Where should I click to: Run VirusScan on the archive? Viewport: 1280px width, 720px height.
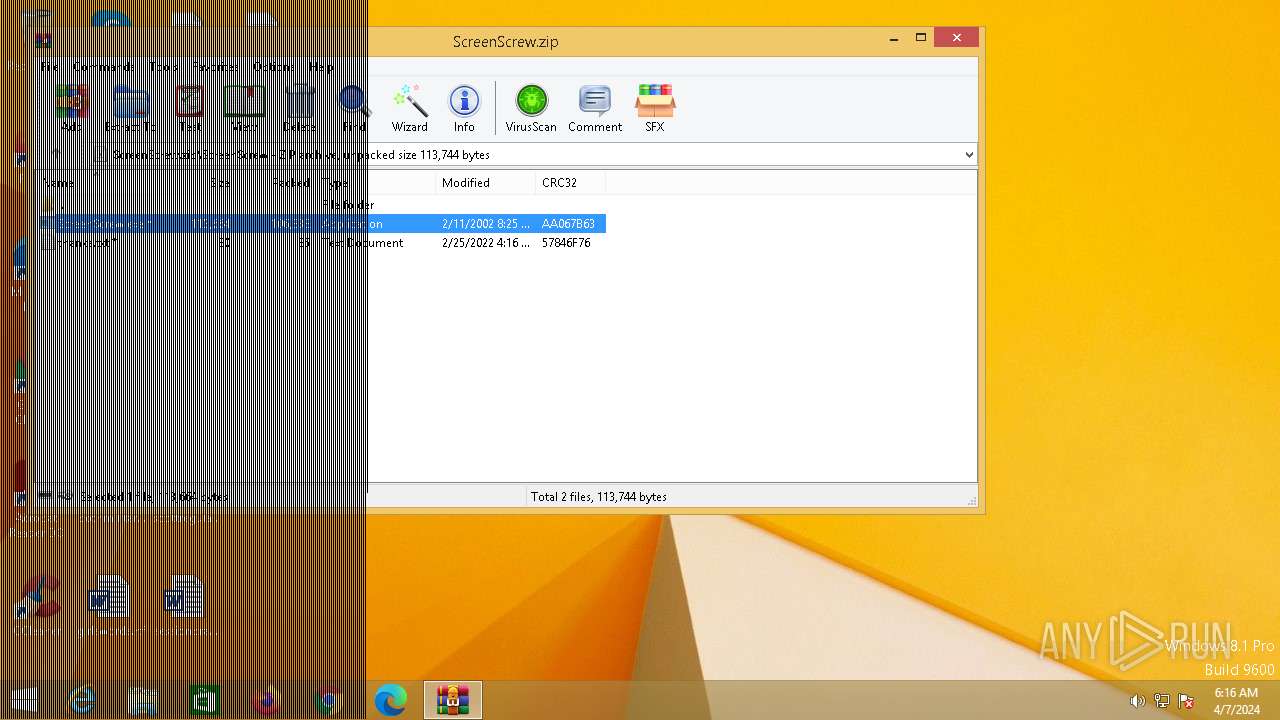click(x=531, y=108)
